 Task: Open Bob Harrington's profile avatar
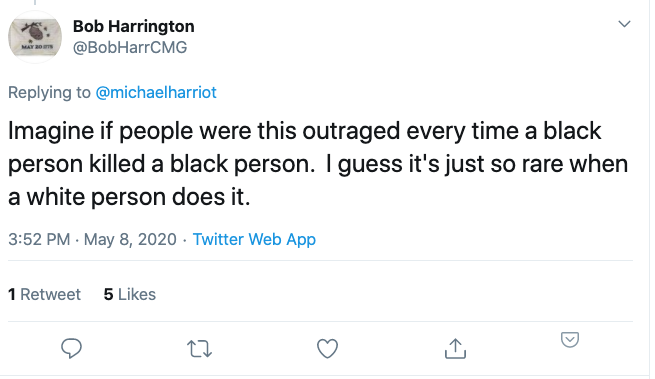[35, 37]
